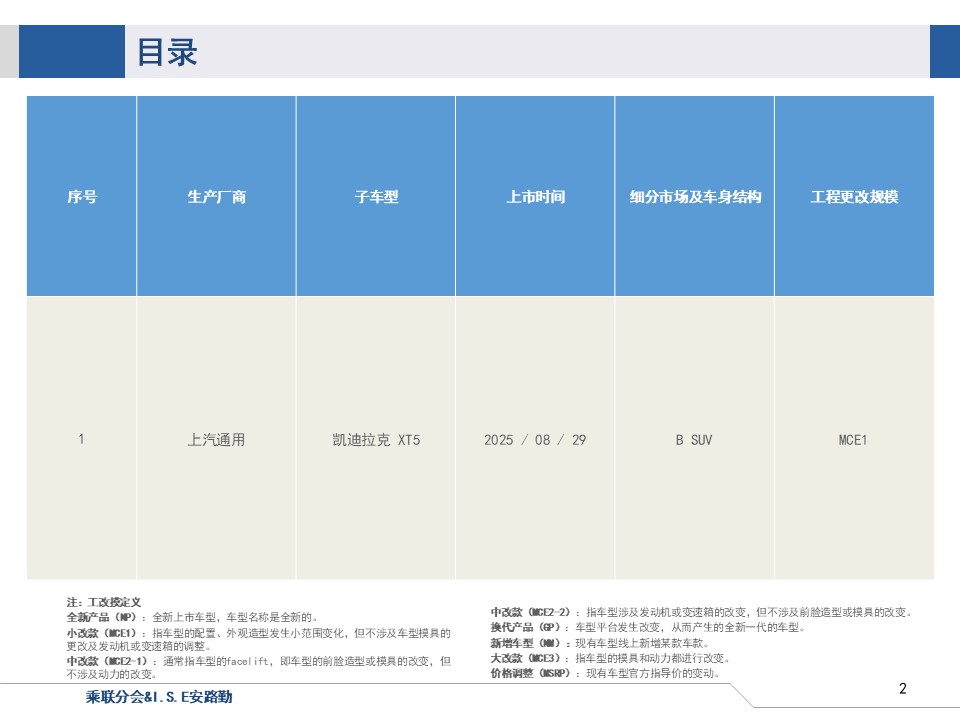Viewport: 960px width, 720px height.
Task: Click the 2025 / 08 / 29 date cell
Action: [535, 440]
